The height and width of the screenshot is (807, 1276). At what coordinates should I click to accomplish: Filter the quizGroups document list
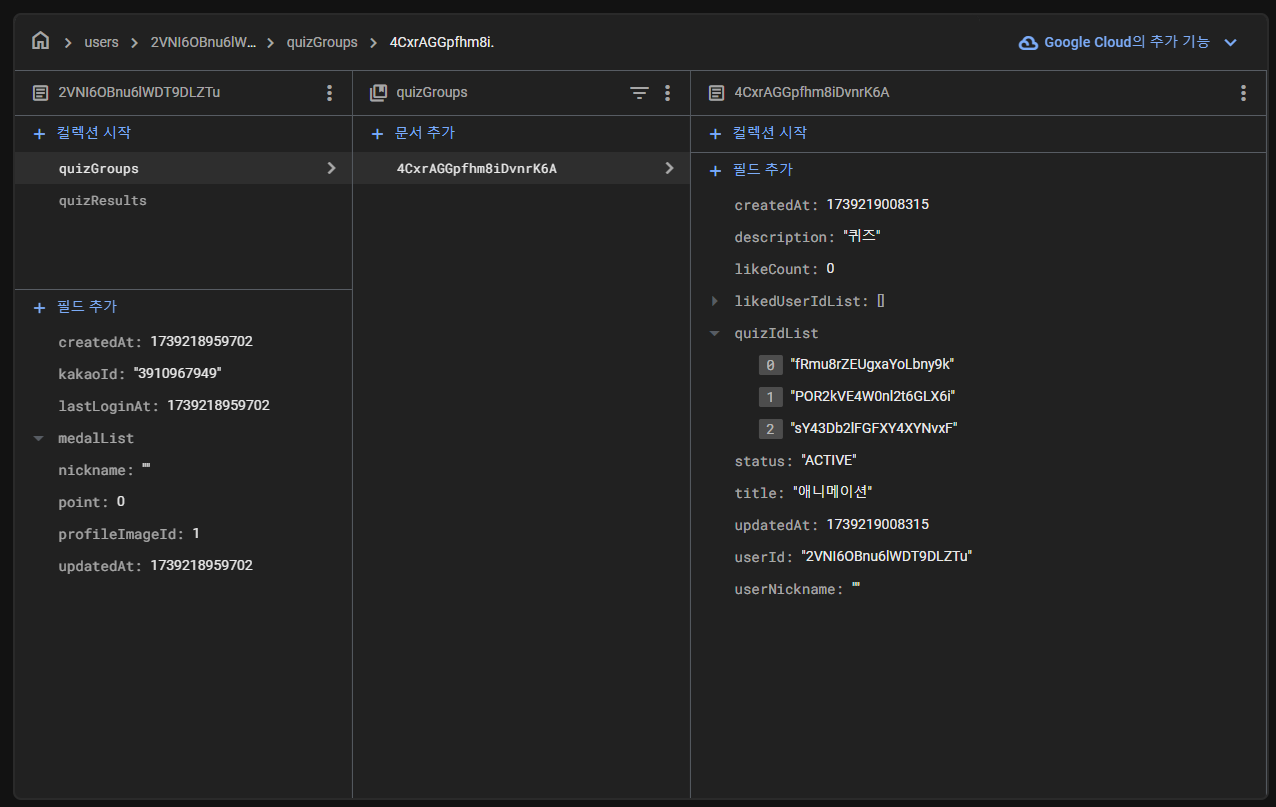[x=639, y=93]
